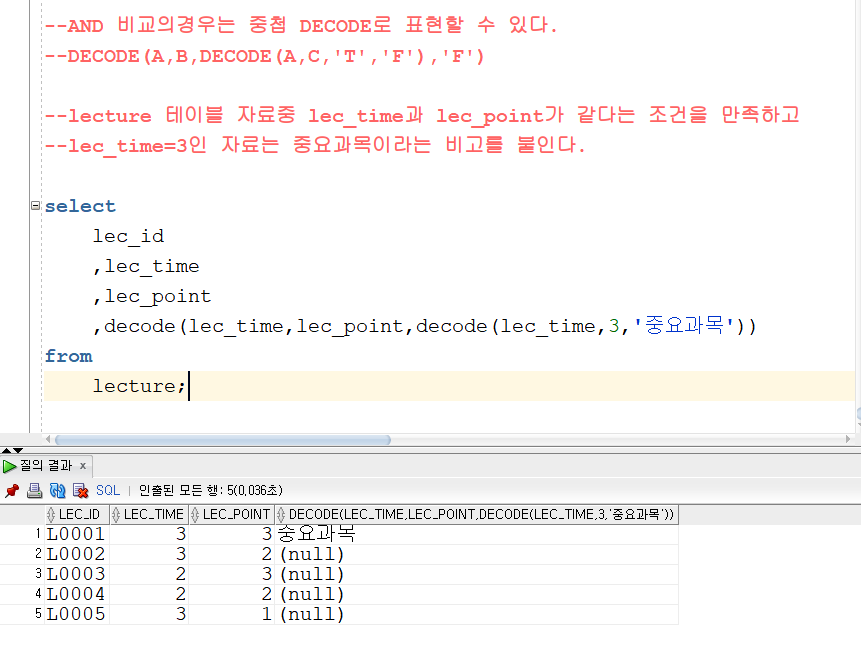The image size is (861, 664).
Task: Click the '중요과목' string literal in the query
Action: pyautogui.click(x=684, y=326)
